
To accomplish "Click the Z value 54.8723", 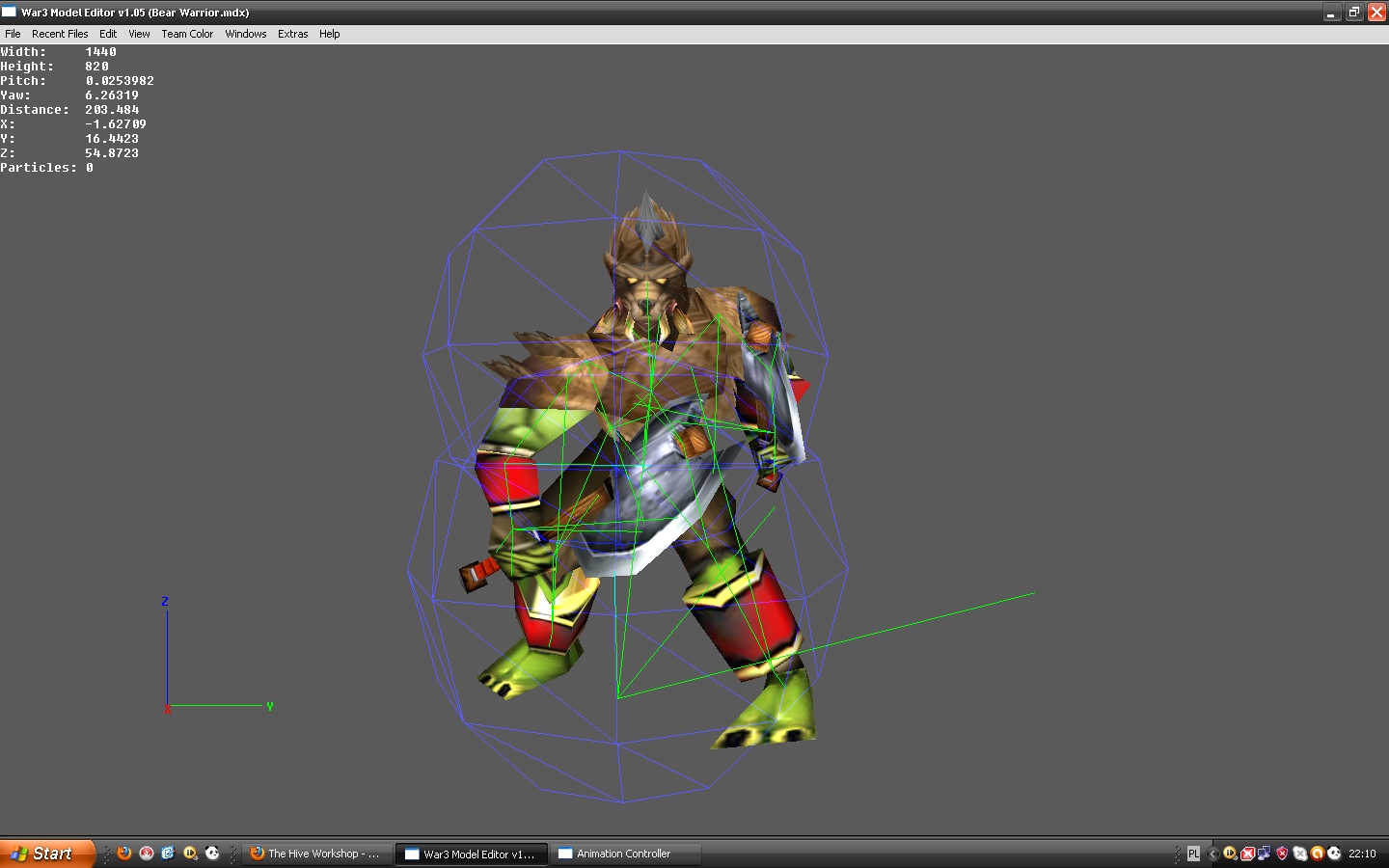I will (112, 153).
